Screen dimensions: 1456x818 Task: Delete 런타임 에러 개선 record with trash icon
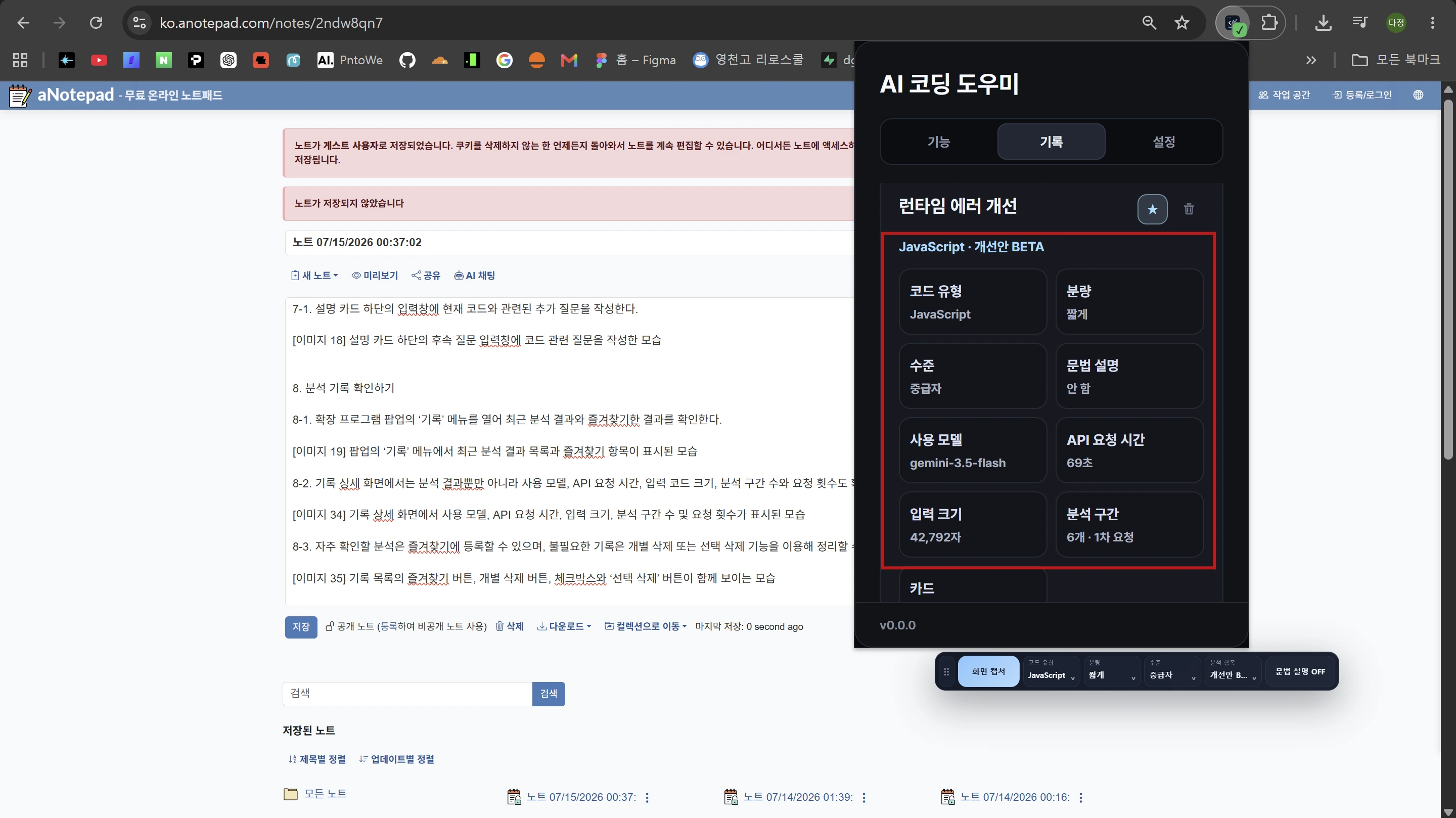tap(1189, 209)
